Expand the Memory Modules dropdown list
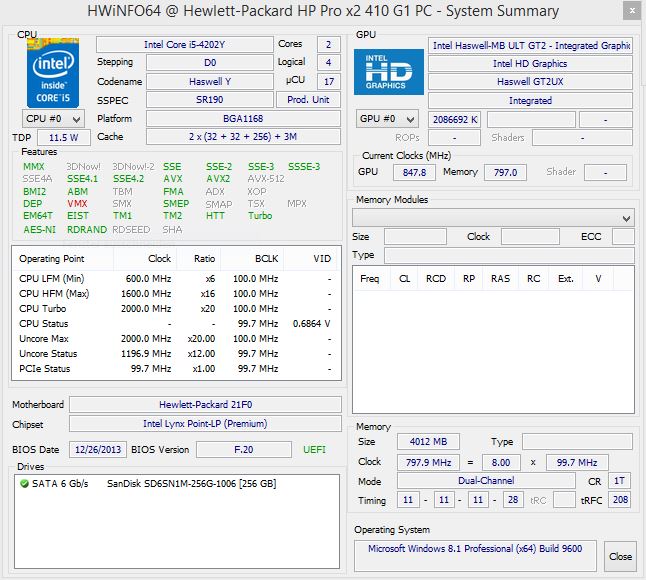 [x=493, y=218]
